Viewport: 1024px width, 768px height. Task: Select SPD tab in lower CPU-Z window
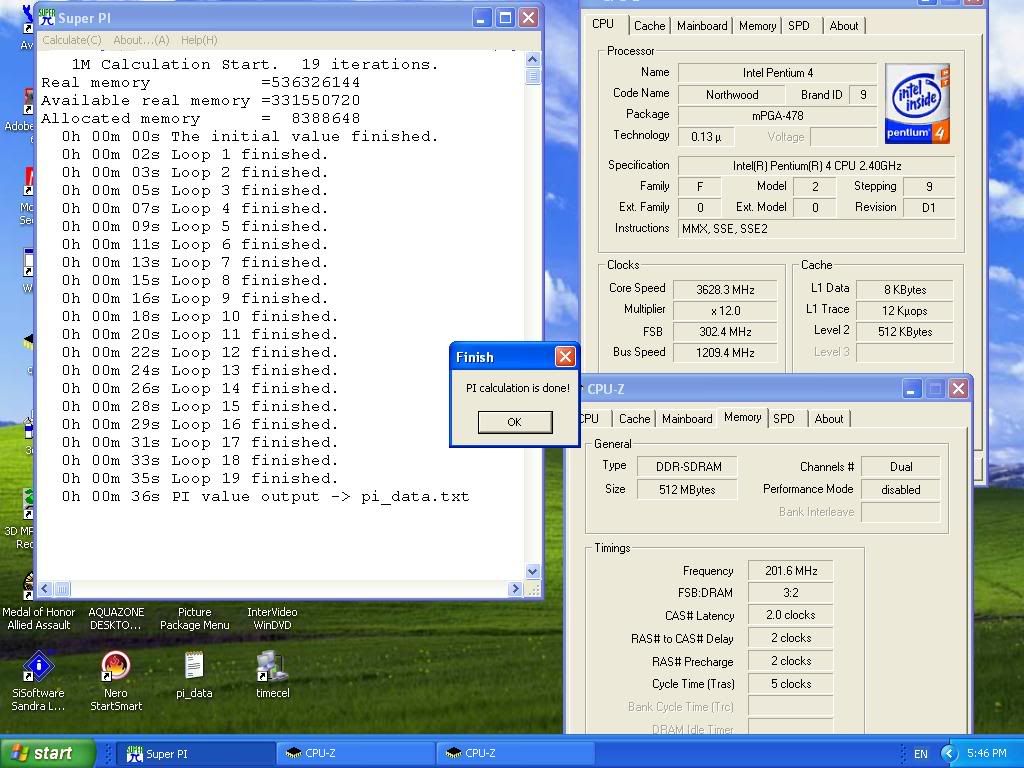784,419
